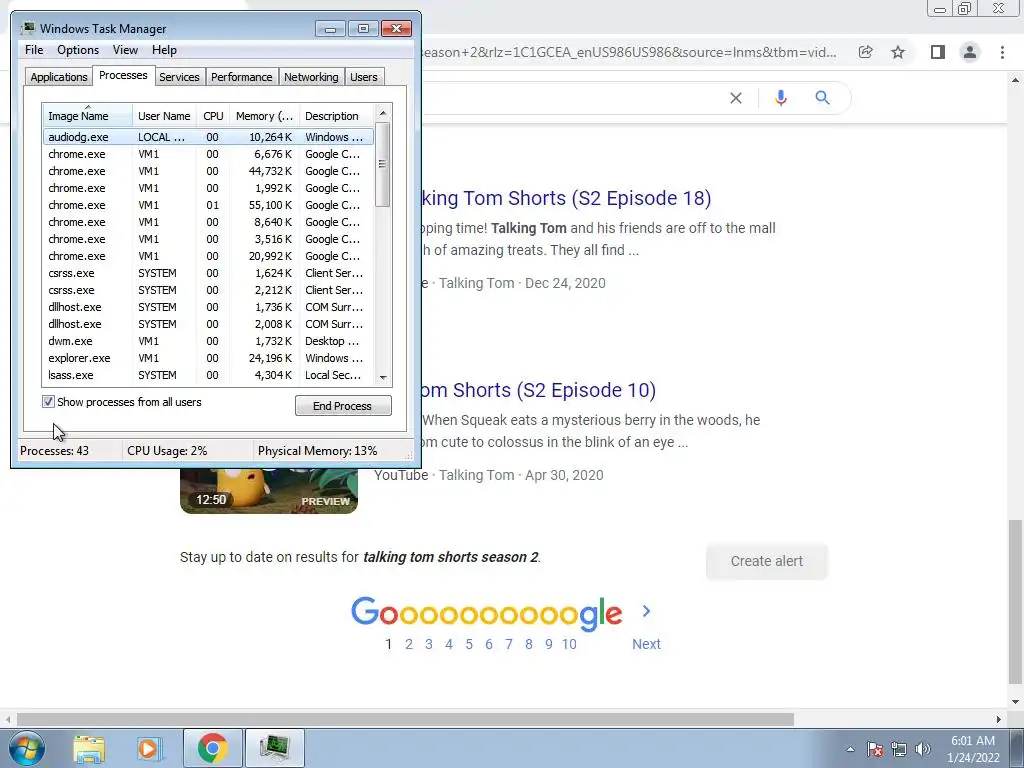Open the Options menu in Task Manager
This screenshot has width=1024, height=768.
78,50
